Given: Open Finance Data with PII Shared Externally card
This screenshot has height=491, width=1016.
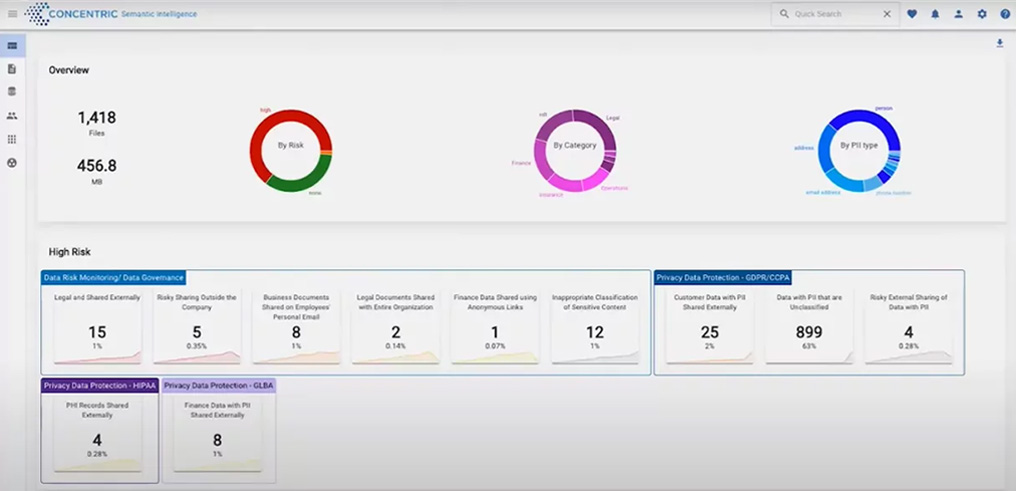Looking at the screenshot, I should click(218, 435).
